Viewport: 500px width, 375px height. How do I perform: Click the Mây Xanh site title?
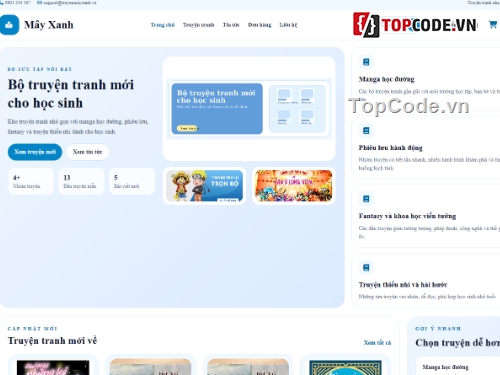click(x=49, y=25)
